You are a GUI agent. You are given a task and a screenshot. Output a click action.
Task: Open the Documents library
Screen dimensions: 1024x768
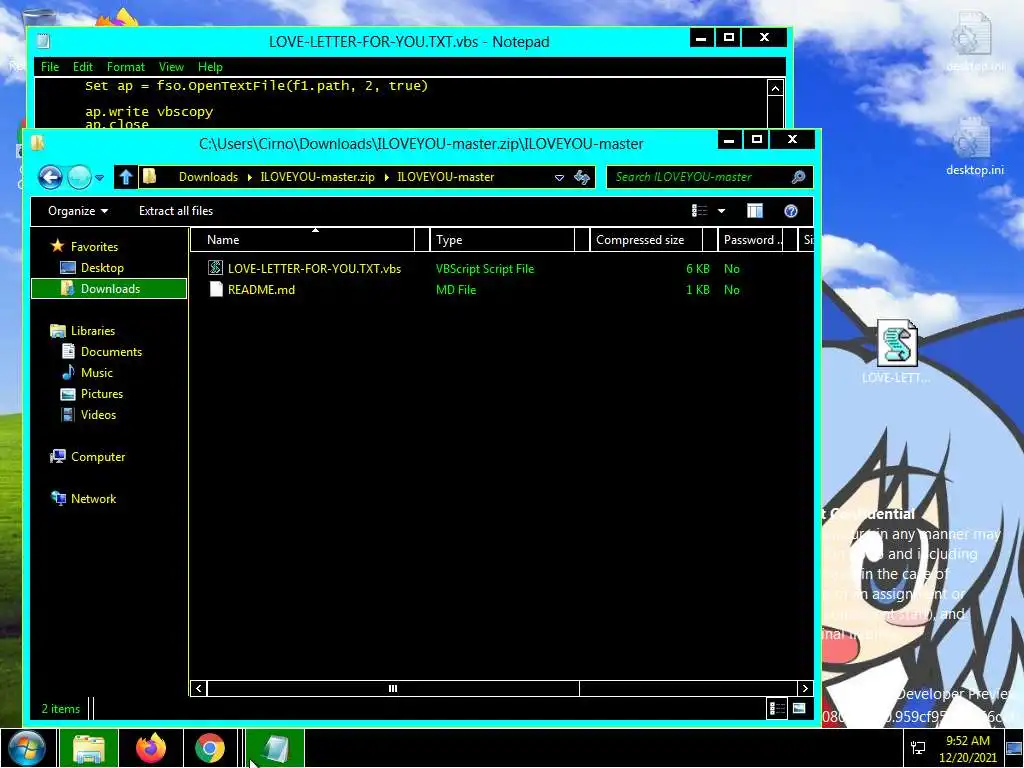(x=111, y=351)
